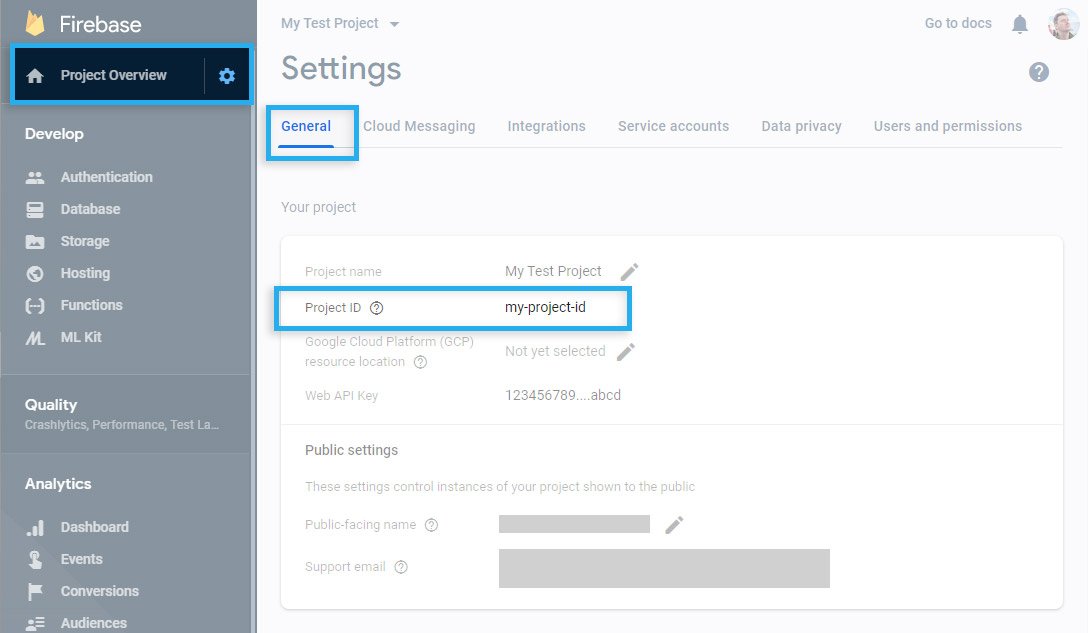Viewport: 1088px width, 633px height.
Task: Go to docs link
Action: tap(958, 24)
